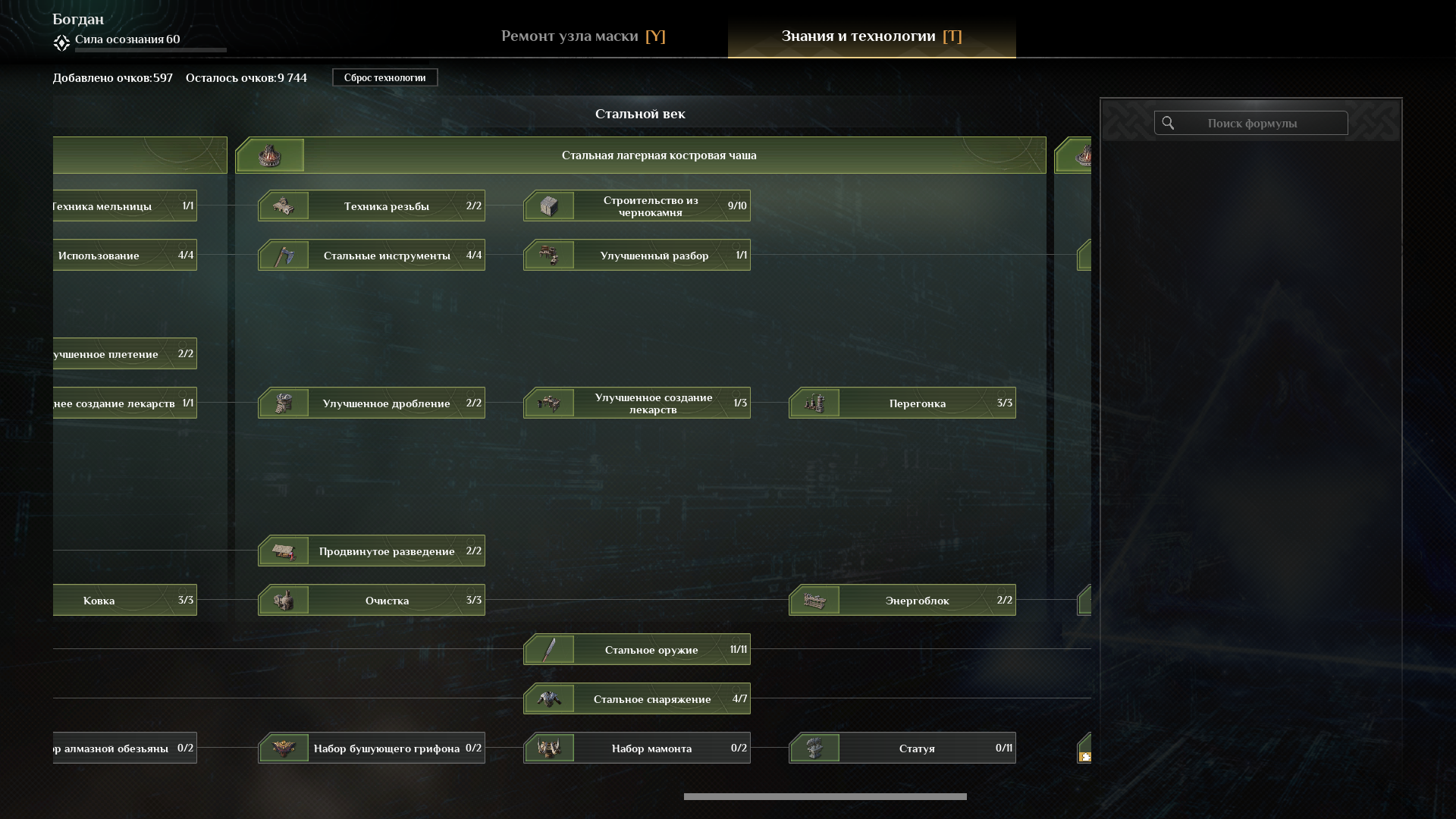Click the 0/11 statue counter
The image size is (1456, 819).
click(1004, 748)
